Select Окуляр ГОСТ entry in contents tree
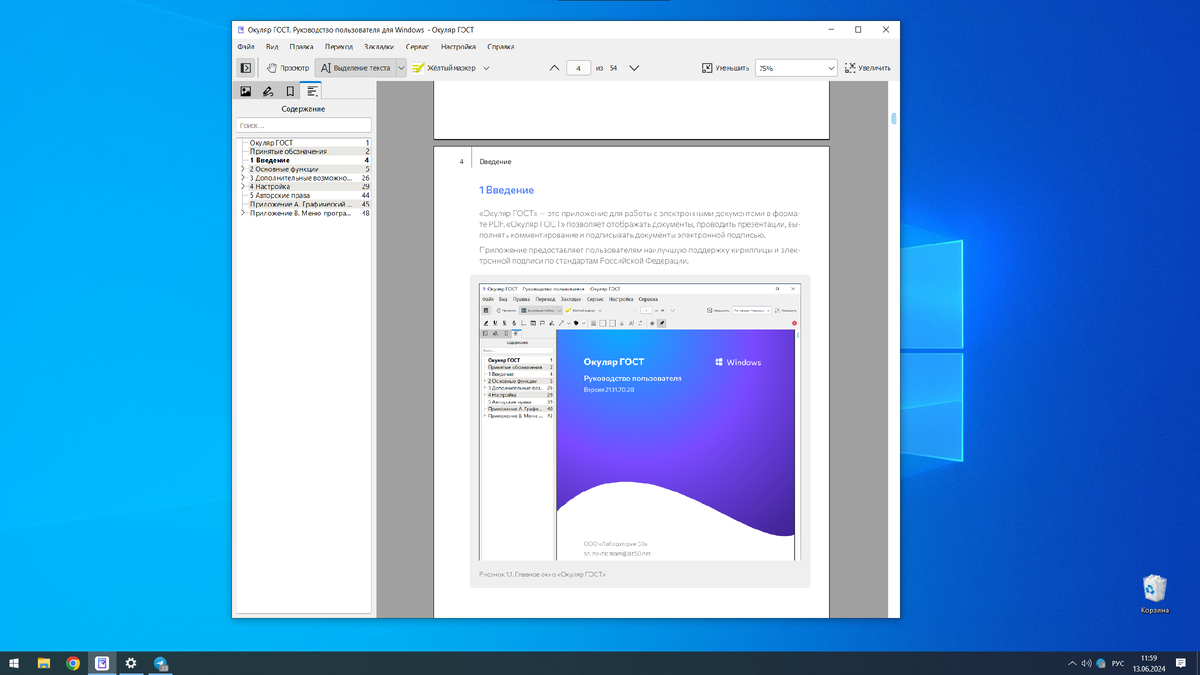 [271, 143]
